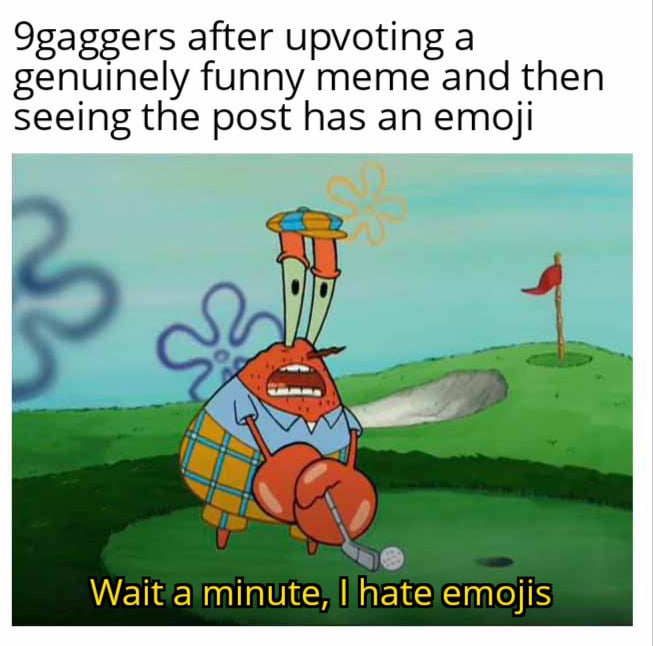
Task: Click 'genuinely funny meme' caption line
Action: pyautogui.click(x=221, y=78)
